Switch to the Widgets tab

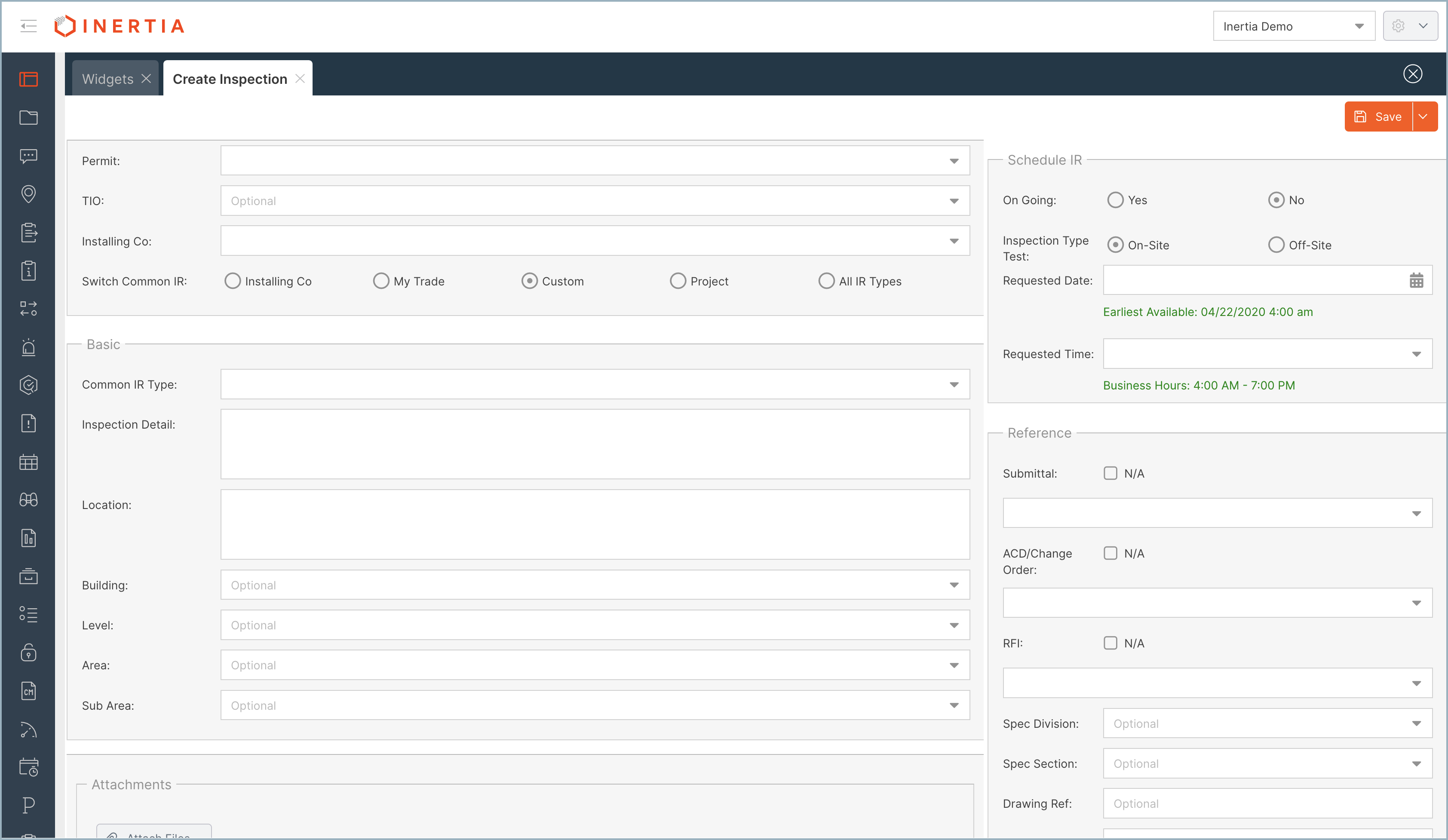coord(107,79)
